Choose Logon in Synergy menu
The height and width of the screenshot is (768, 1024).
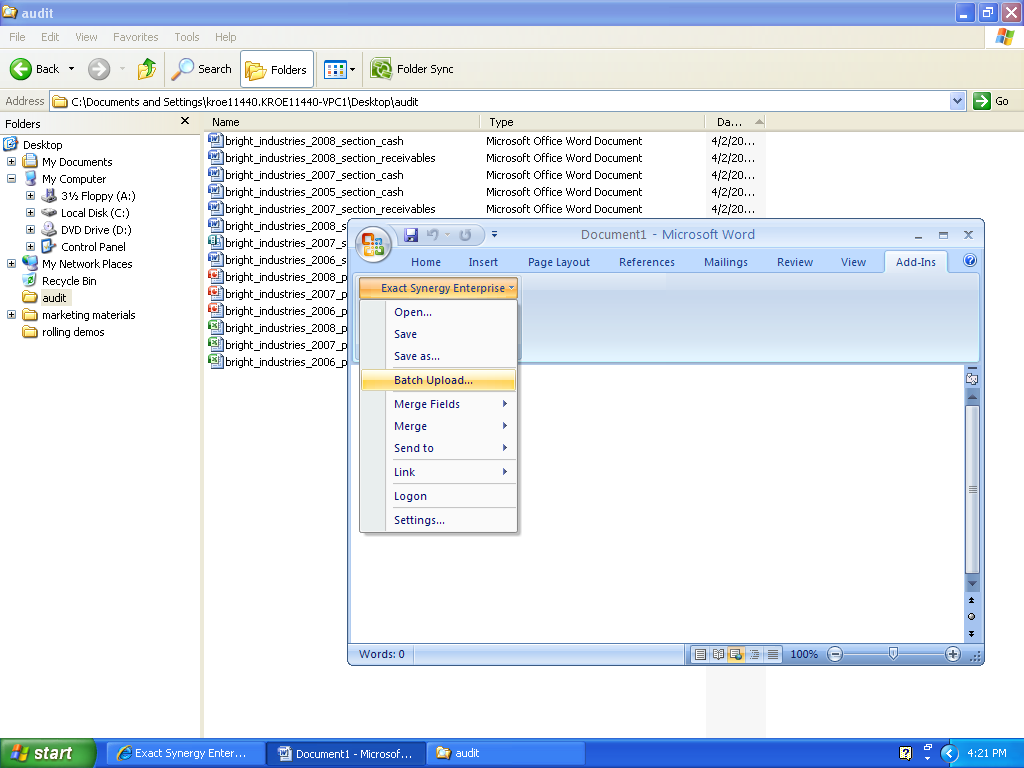(438, 496)
